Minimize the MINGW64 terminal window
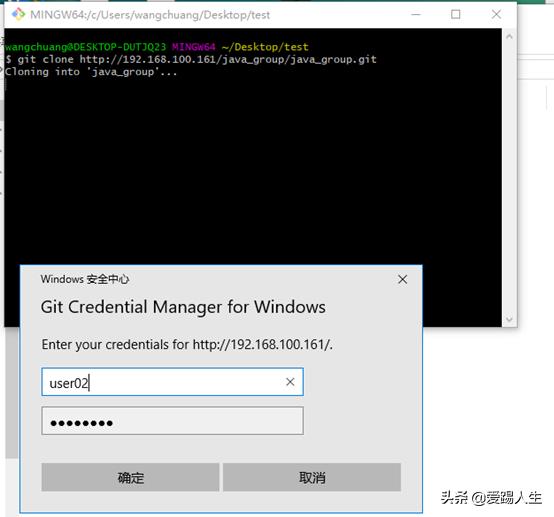 (416, 14)
